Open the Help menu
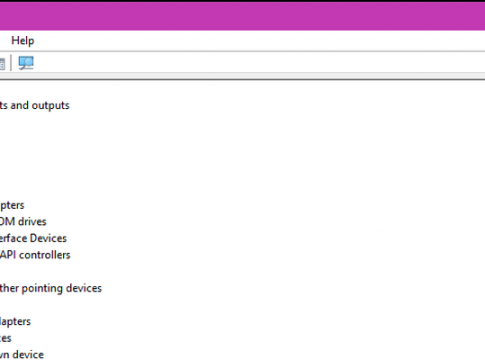Image resolution: width=485 pixels, height=360 pixels. click(23, 41)
